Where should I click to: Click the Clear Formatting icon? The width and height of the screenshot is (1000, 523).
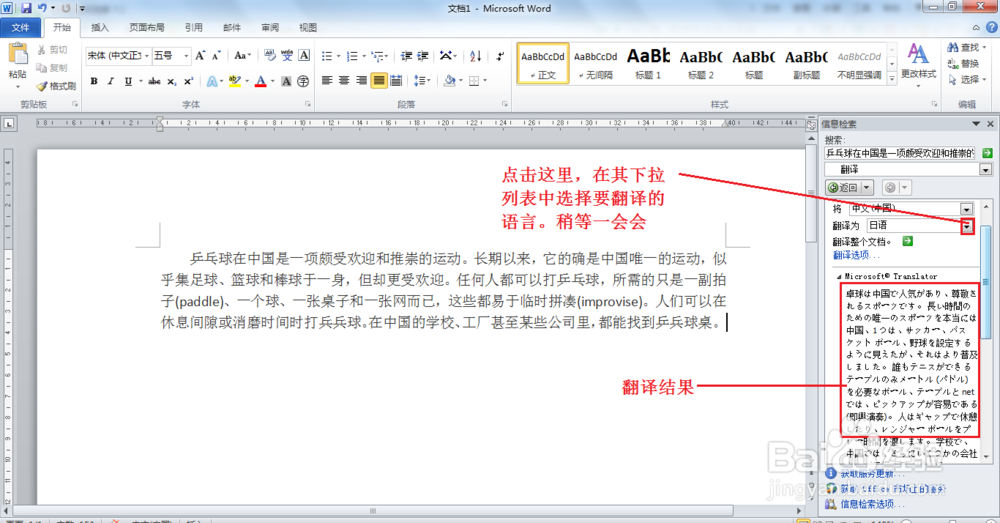pyautogui.click(x=270, y=56)
